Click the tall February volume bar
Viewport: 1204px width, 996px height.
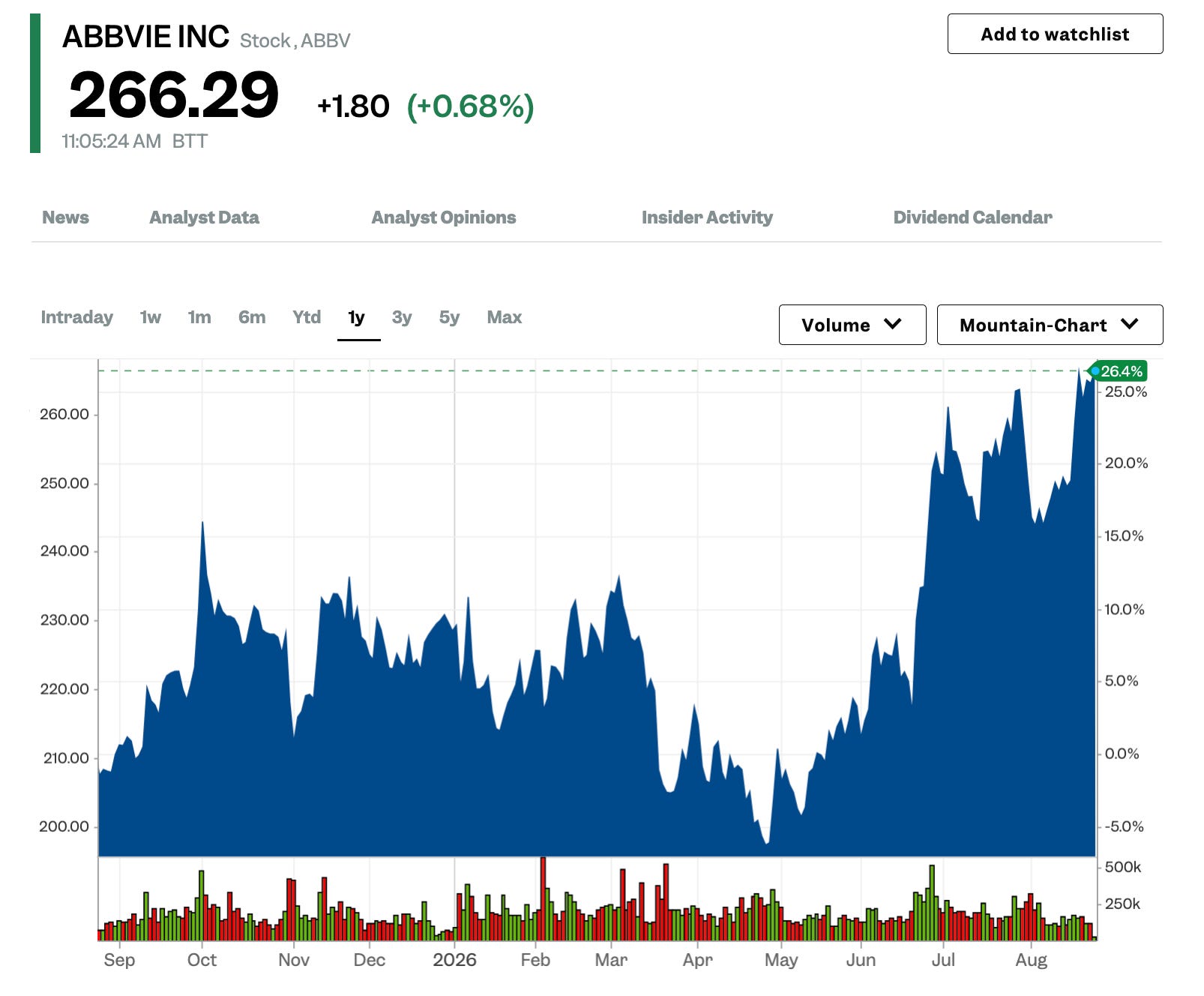click(543, 898)
